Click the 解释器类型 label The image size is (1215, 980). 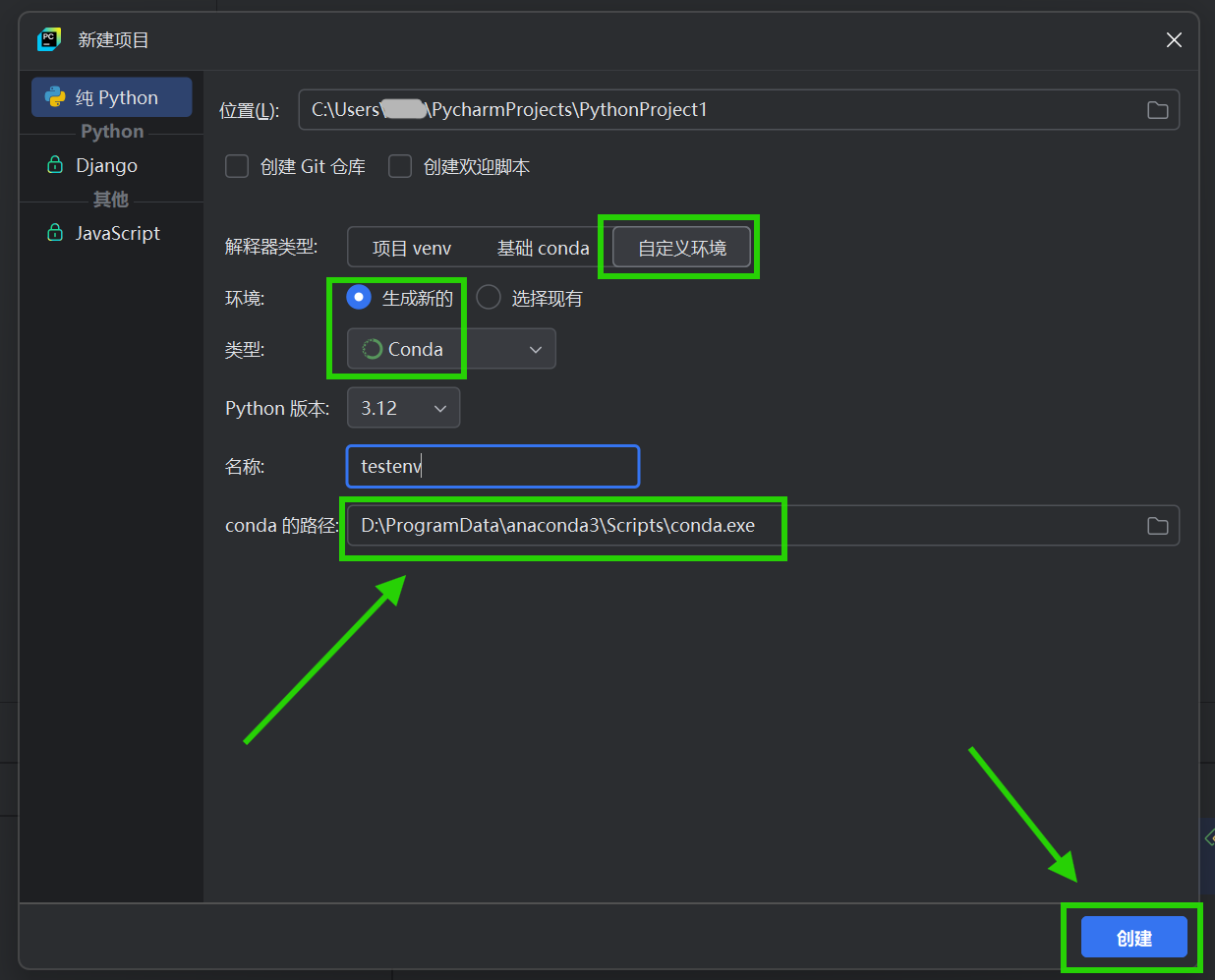(x=271, y=247)
